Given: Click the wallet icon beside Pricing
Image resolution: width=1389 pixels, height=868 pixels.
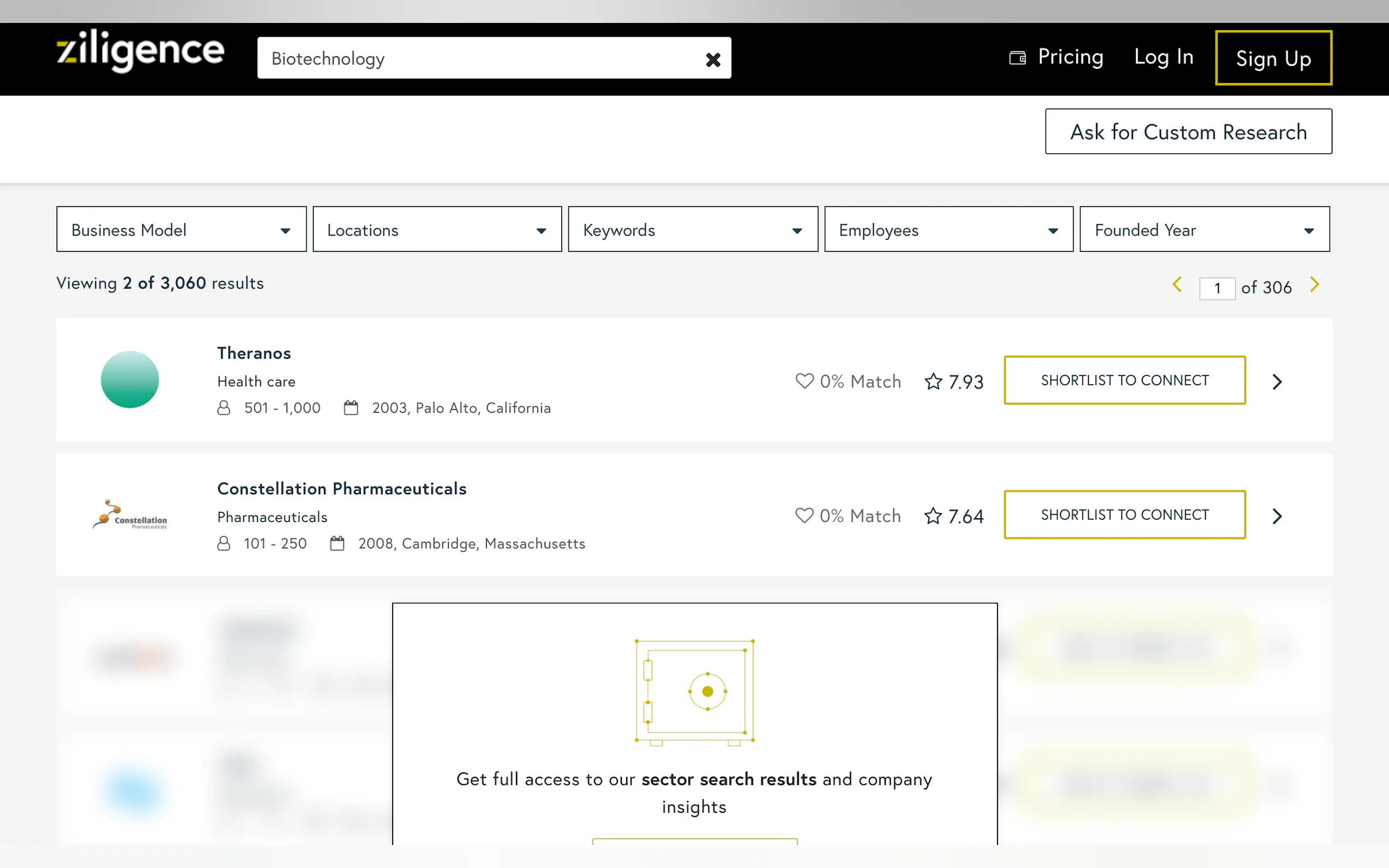Looking at the screenshot, I should click(1017, 57).
